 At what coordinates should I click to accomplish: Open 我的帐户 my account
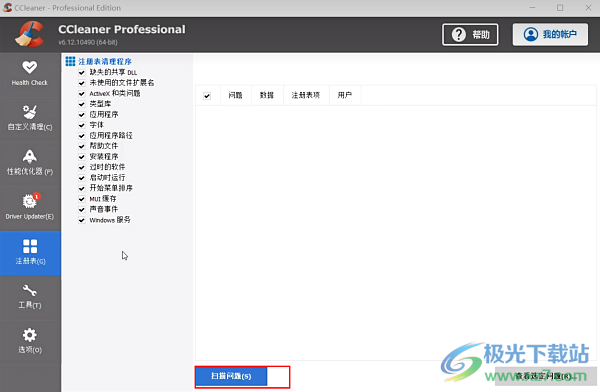(550, 34)
